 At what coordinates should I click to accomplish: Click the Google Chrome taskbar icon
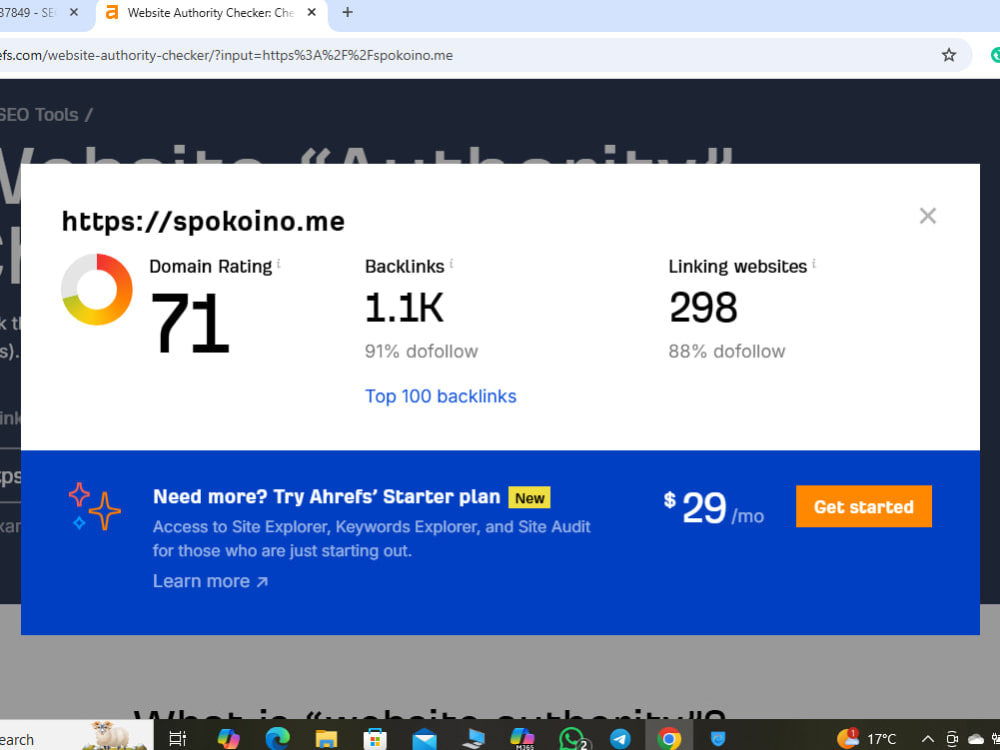coord(669,739)
